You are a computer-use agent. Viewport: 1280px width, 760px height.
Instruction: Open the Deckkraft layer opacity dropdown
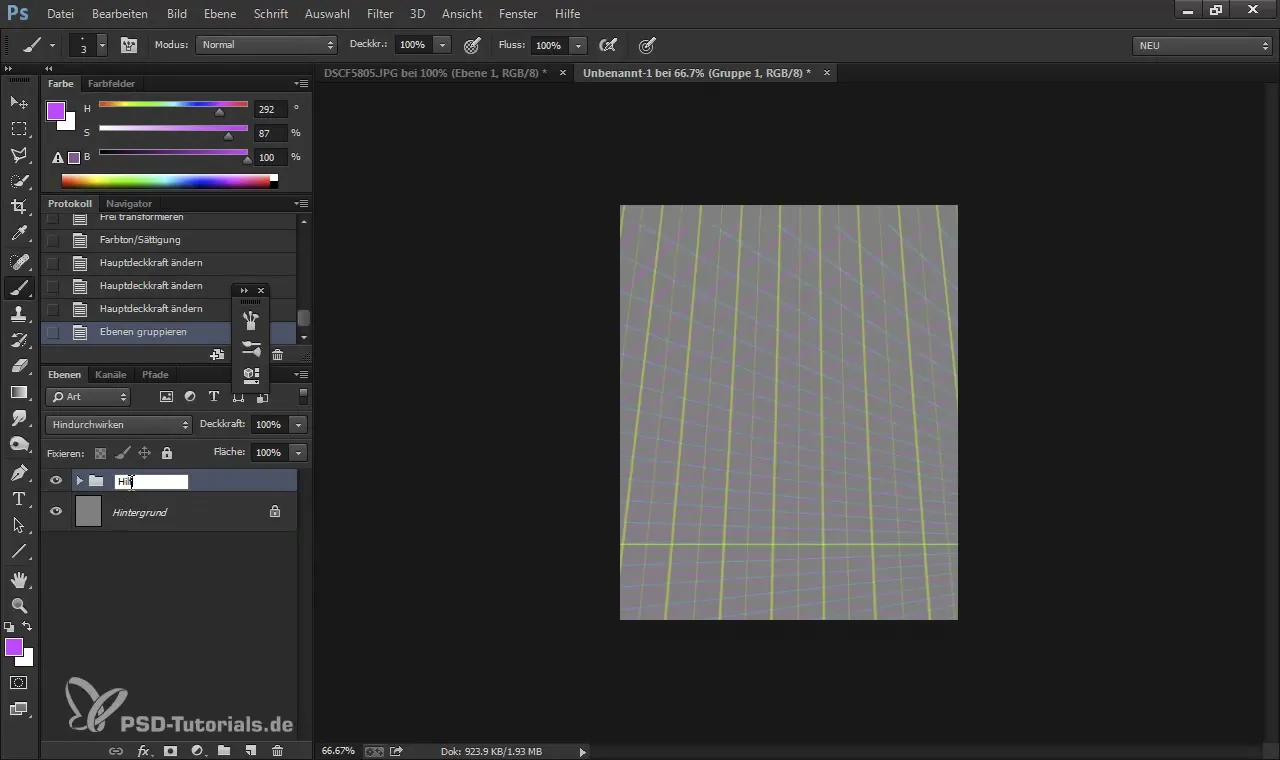point(298,425)
